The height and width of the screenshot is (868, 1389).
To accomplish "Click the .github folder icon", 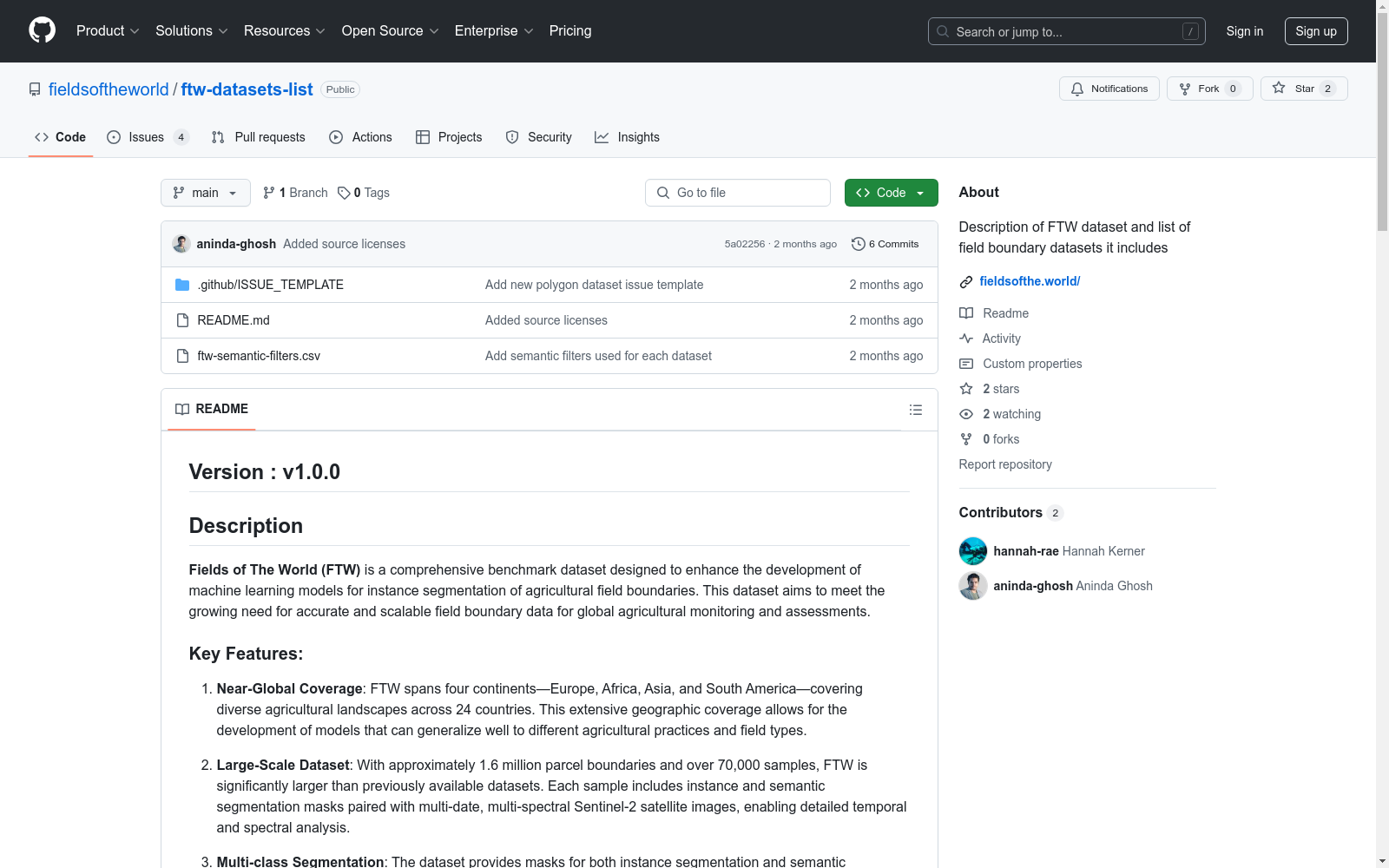I will (x=182, y=285).
